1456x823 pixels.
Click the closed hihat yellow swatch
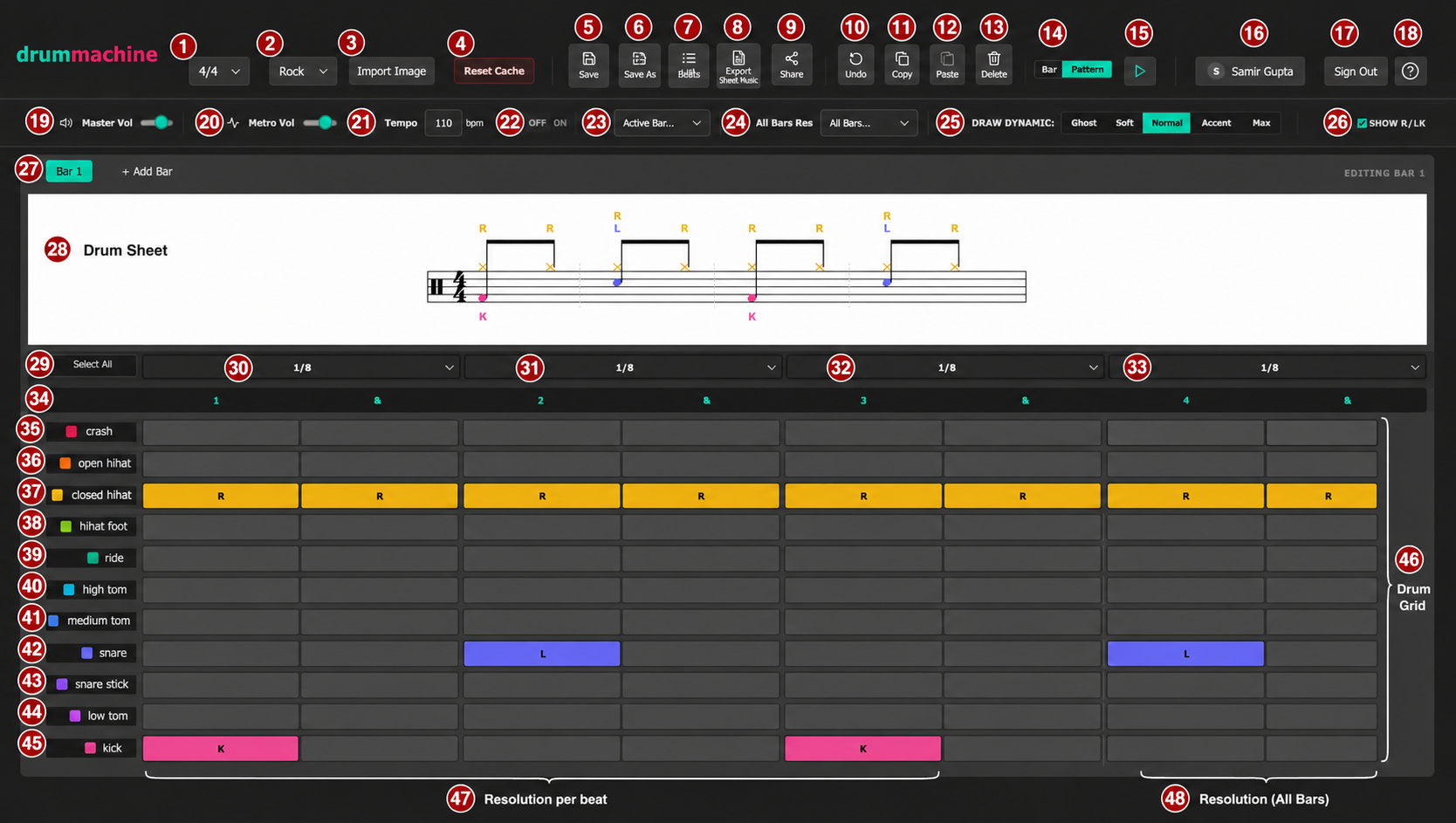click(58, 495)
